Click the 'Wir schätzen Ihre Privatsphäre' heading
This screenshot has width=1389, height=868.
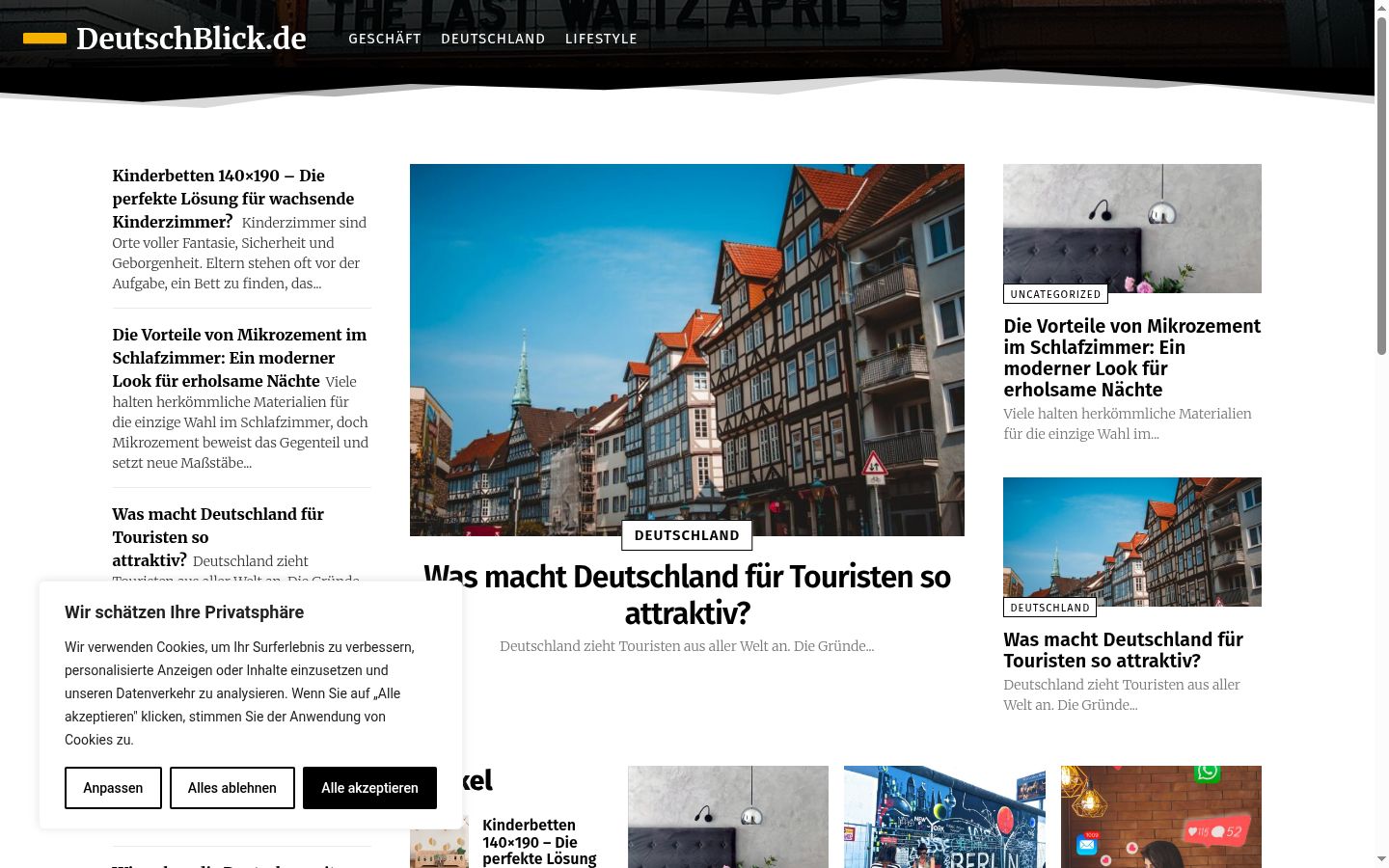184,612
